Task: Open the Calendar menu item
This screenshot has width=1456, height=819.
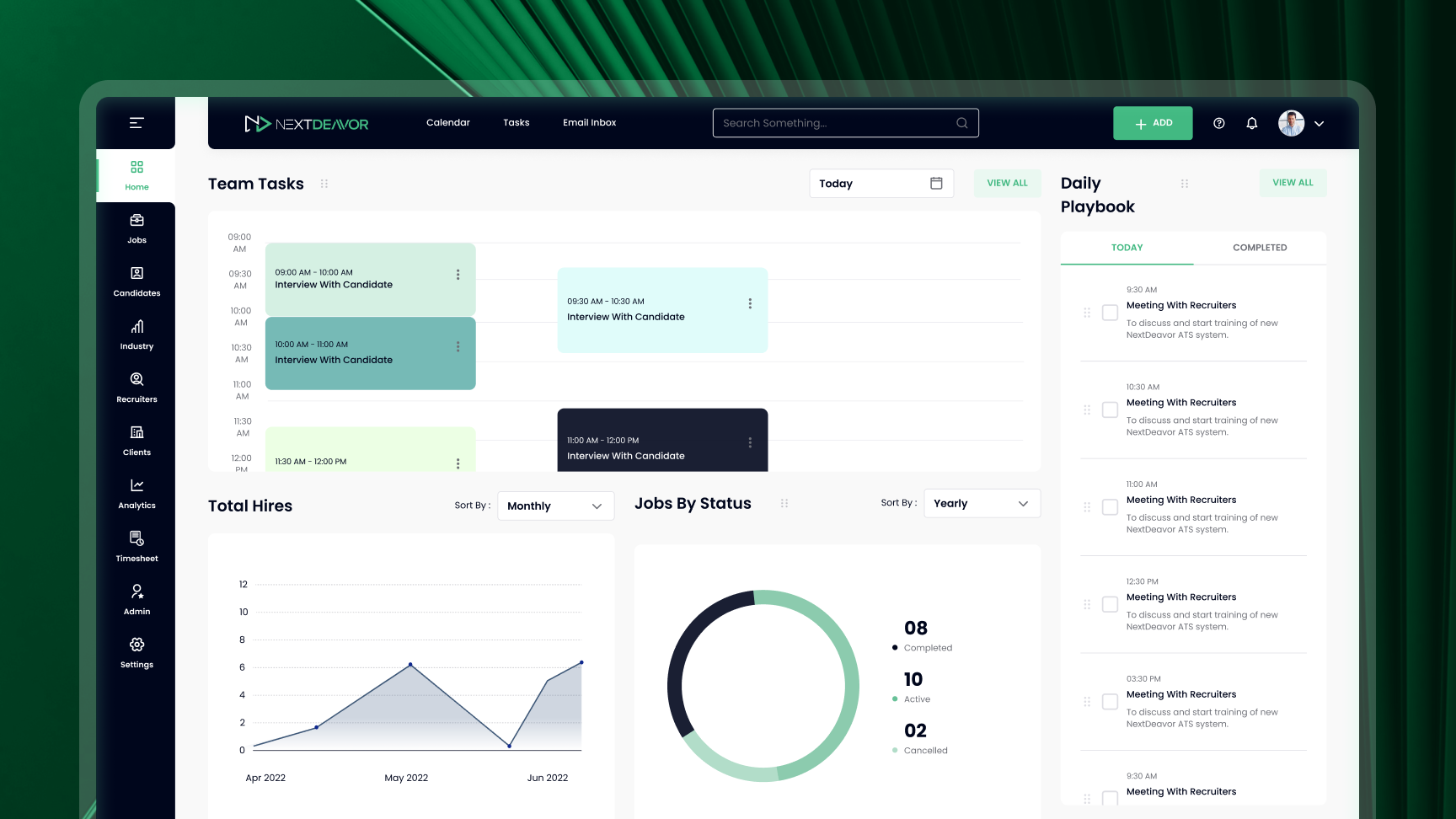Action: pos(448,123)
